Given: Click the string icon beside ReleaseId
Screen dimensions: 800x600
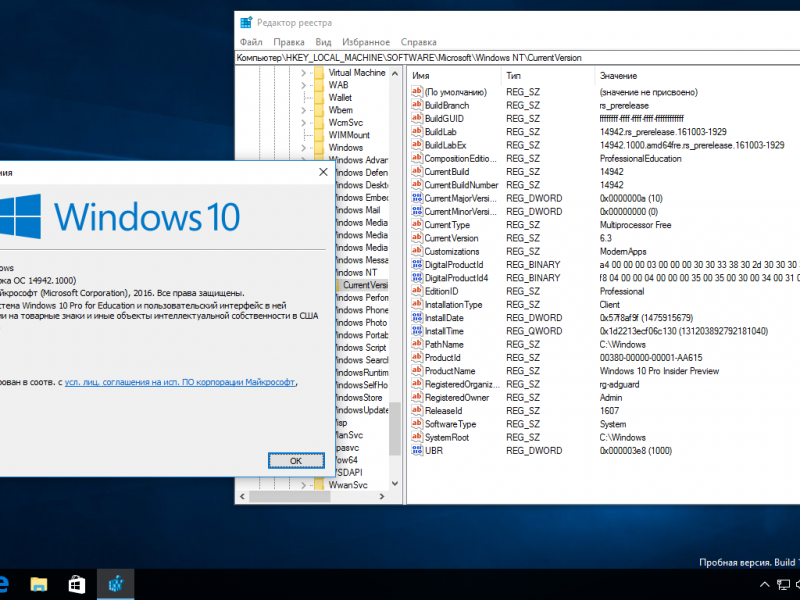Looking at the screenshot, I should [x=417, y=410].
